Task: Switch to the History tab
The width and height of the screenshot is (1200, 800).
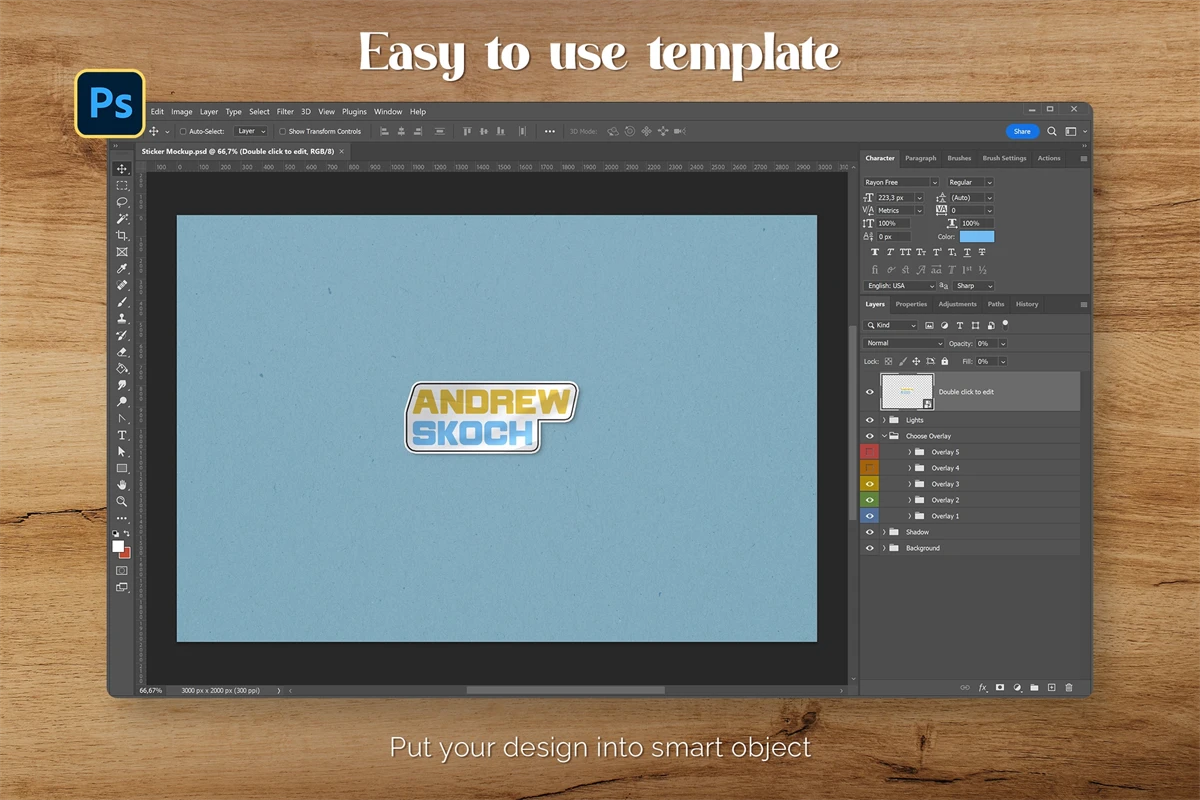Action: (1026, 304)
